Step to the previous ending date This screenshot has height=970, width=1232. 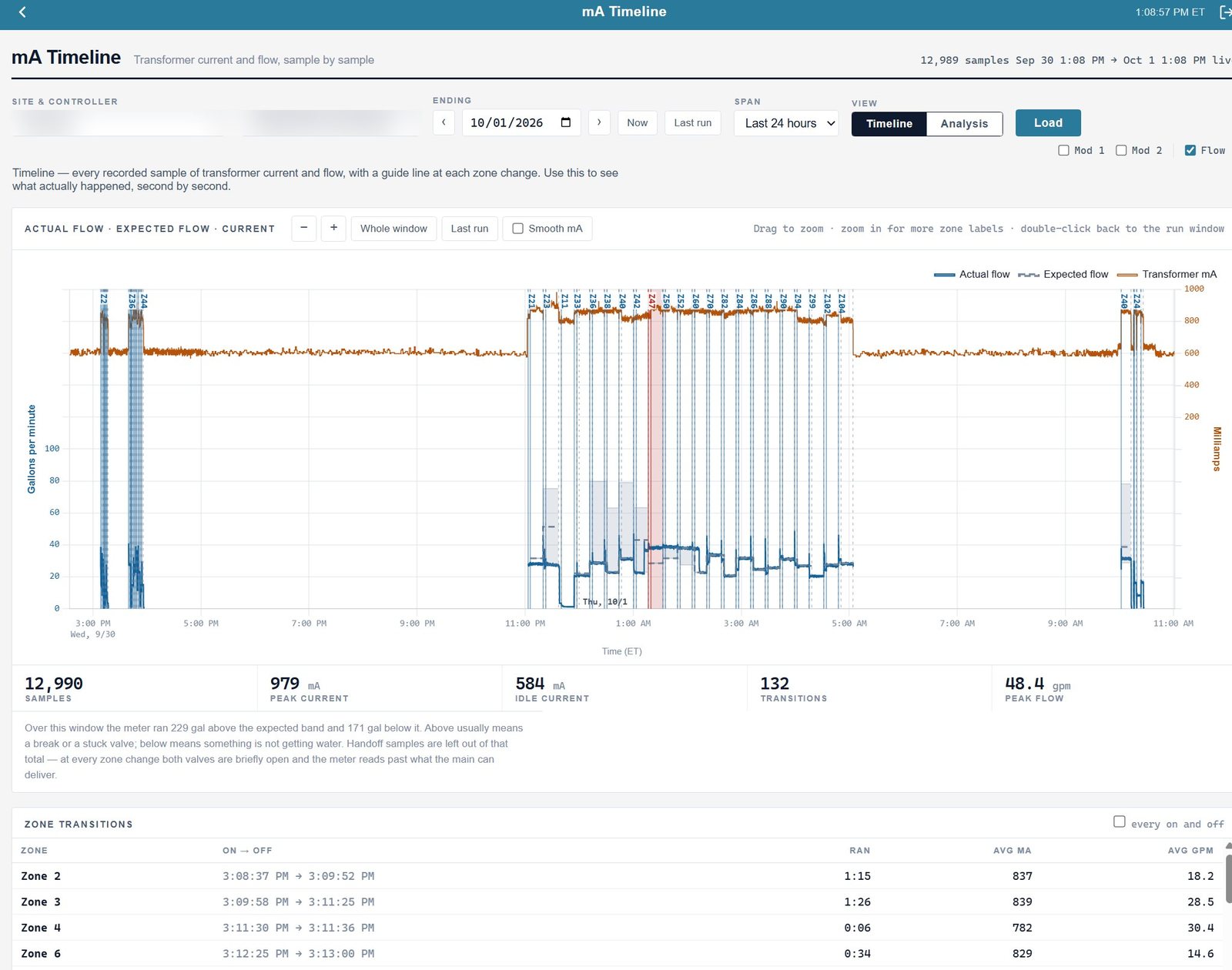(444, 122)
